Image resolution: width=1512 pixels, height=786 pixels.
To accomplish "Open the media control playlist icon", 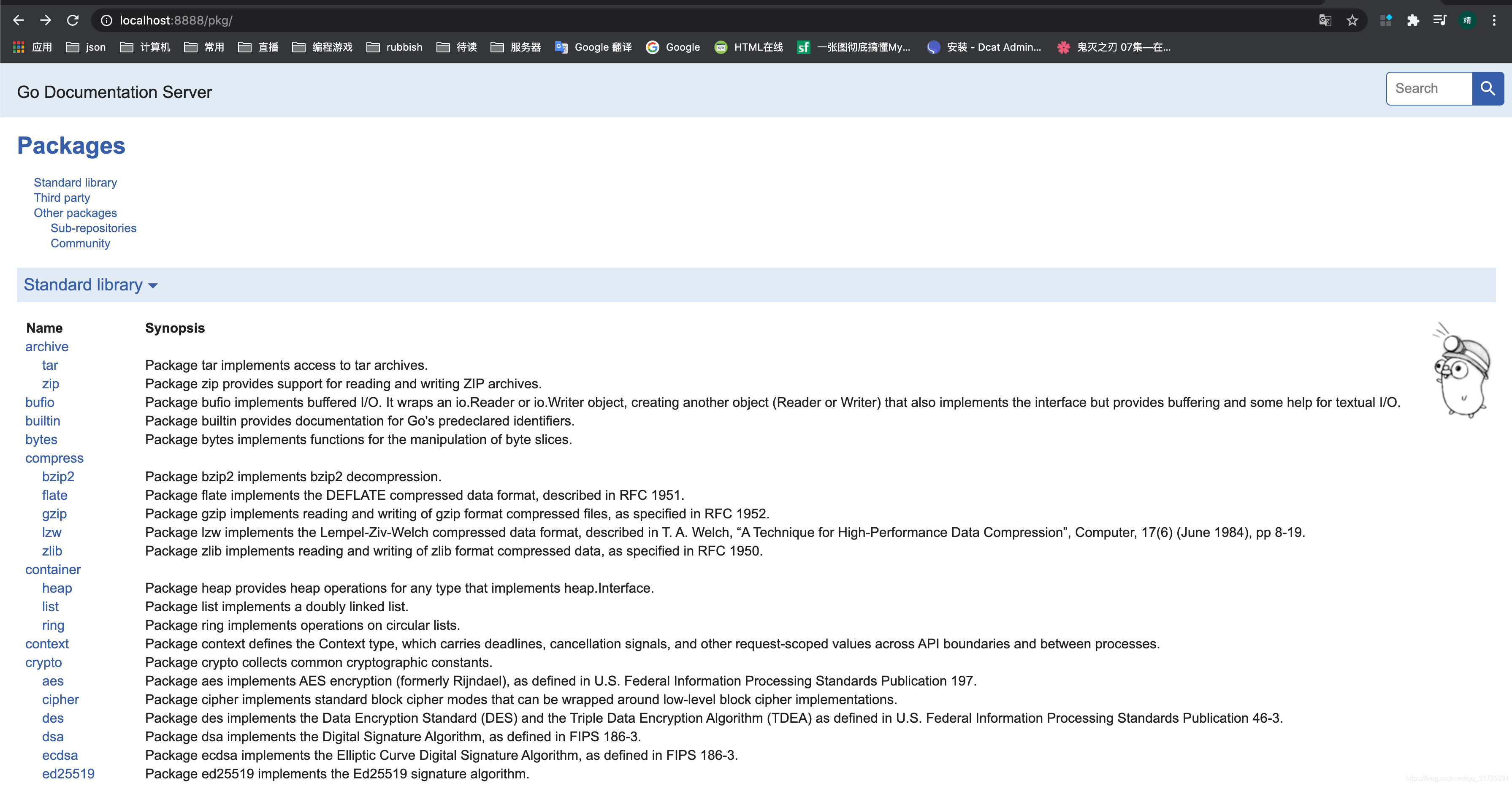I will (x=1439, y=21).
